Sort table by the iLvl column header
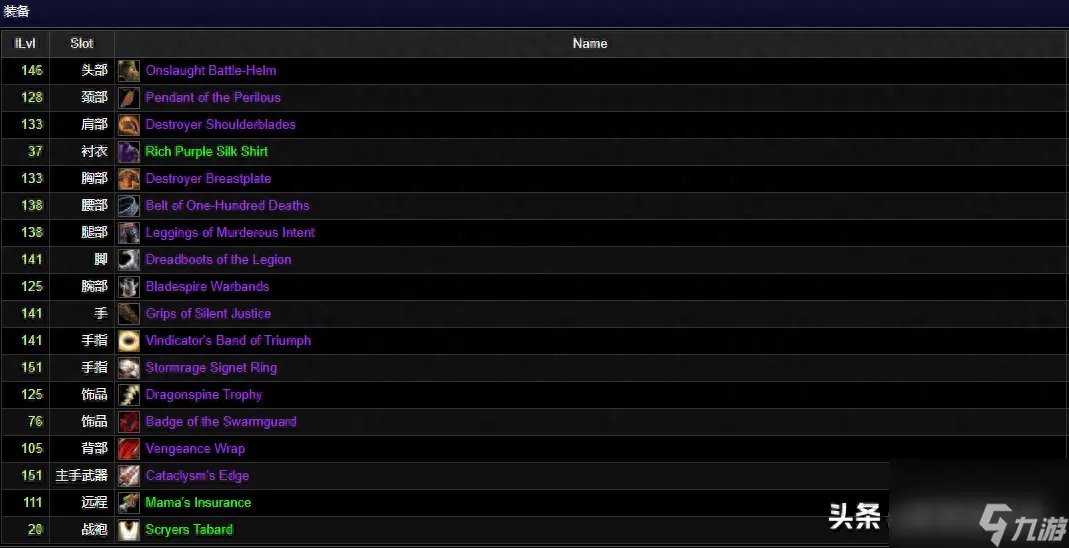1069x548 pixels. (24, 43)
